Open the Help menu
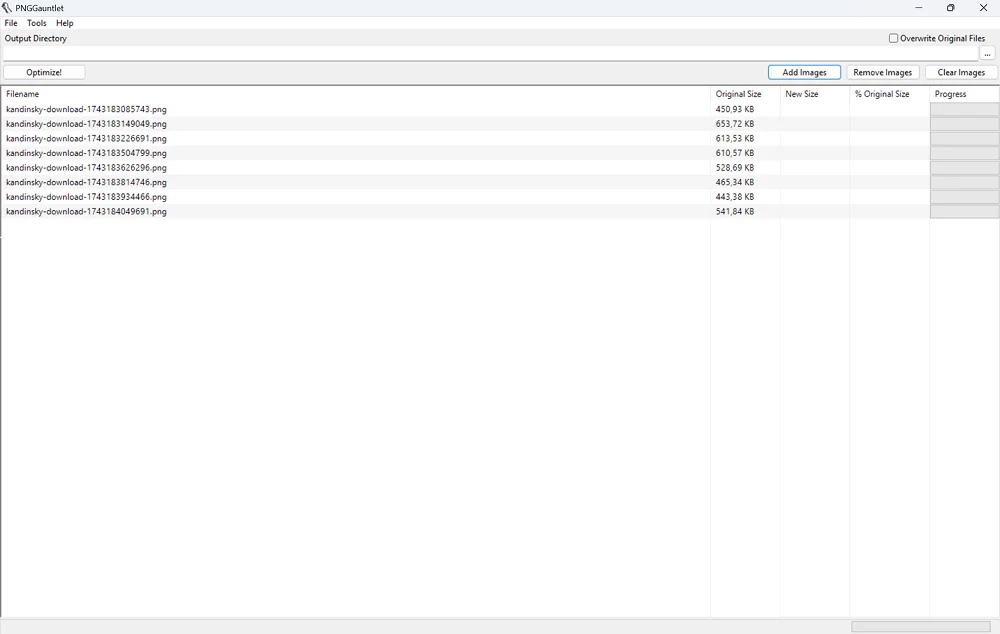The height and width of the screenshot is (634, 1000). tap(65, 23)
